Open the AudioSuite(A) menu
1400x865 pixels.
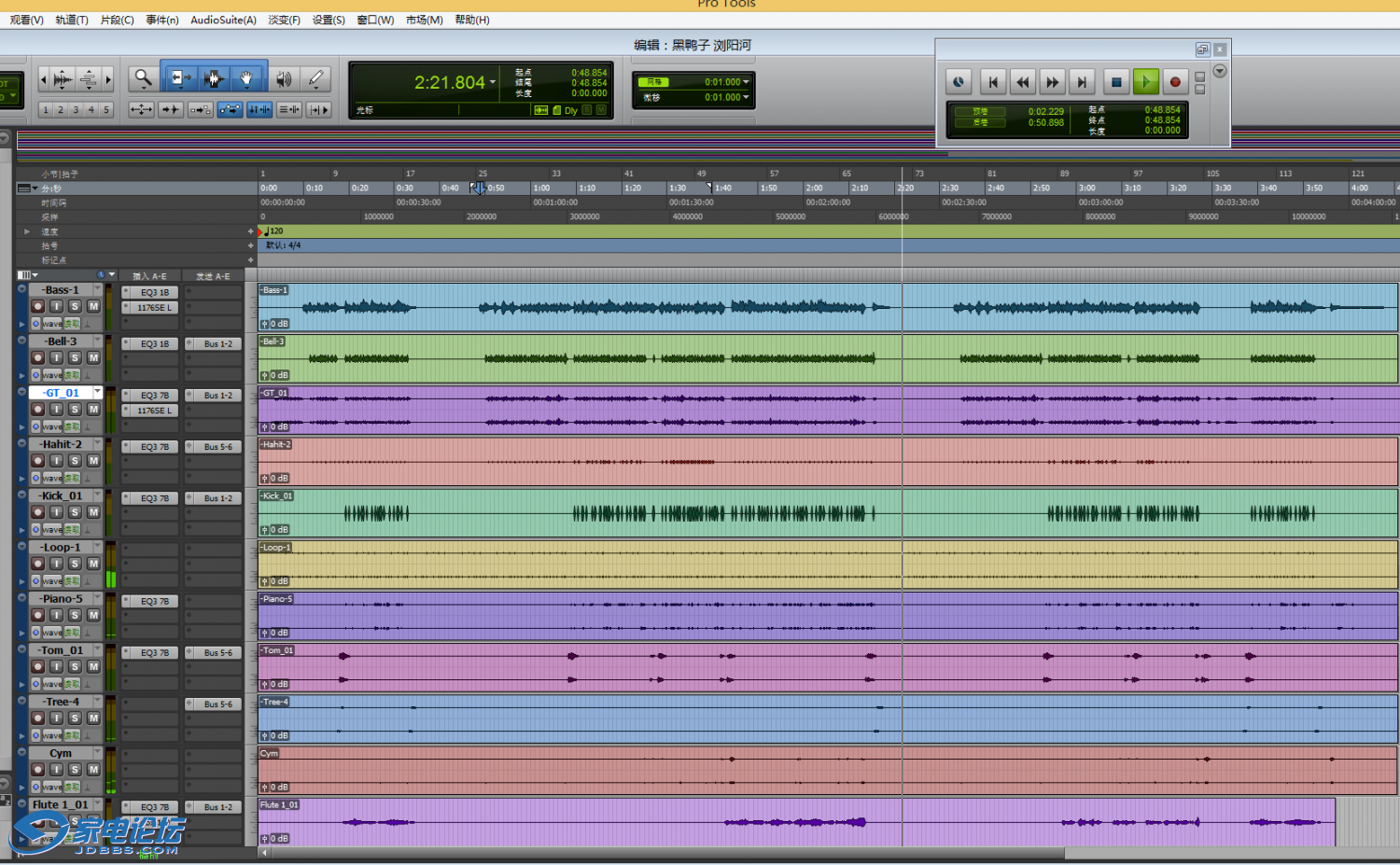pyautogui.click(x=223, y=20)
